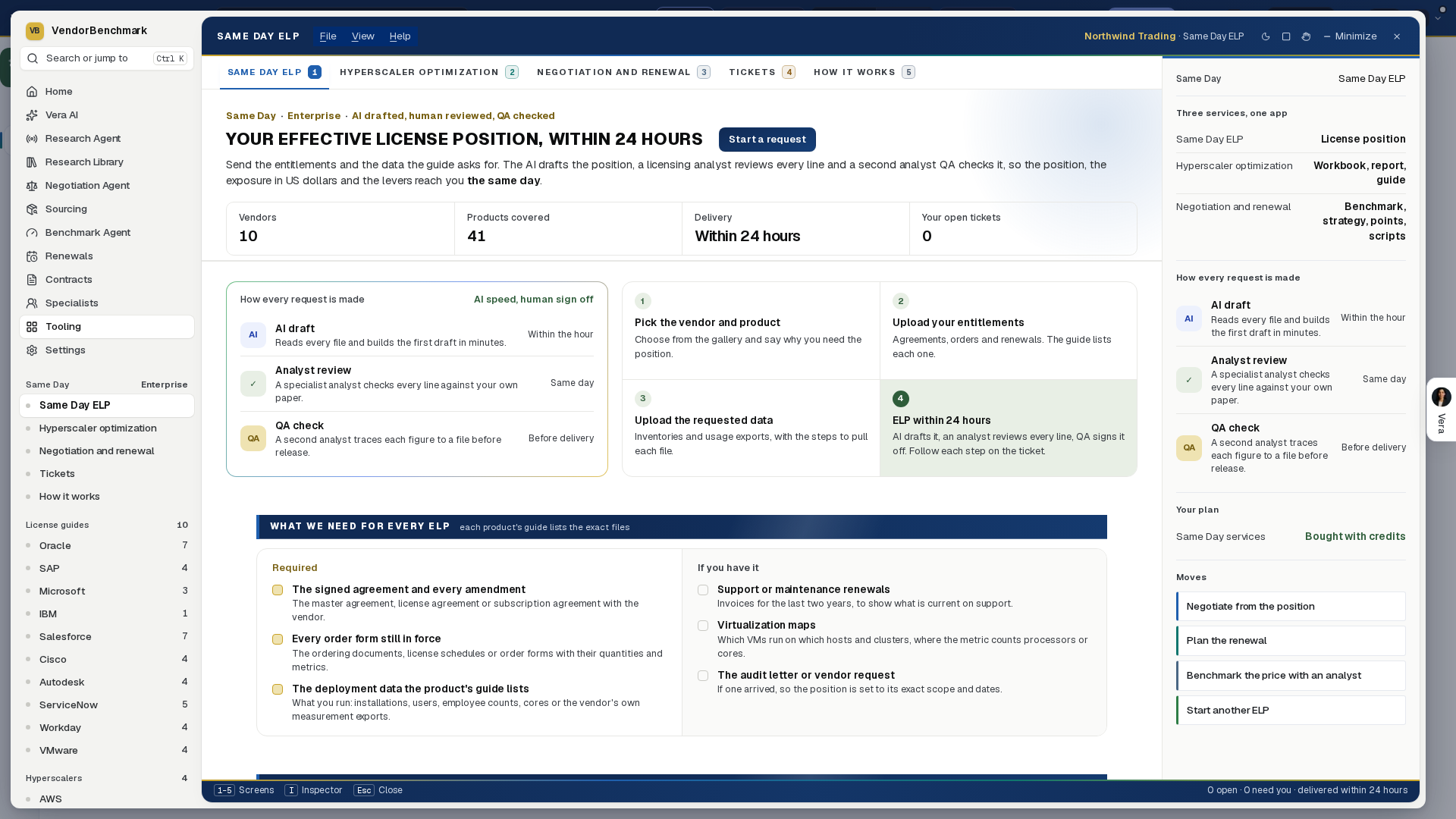
Task: Toggle dark mode with the moon icon
Action: [1266, 36]
